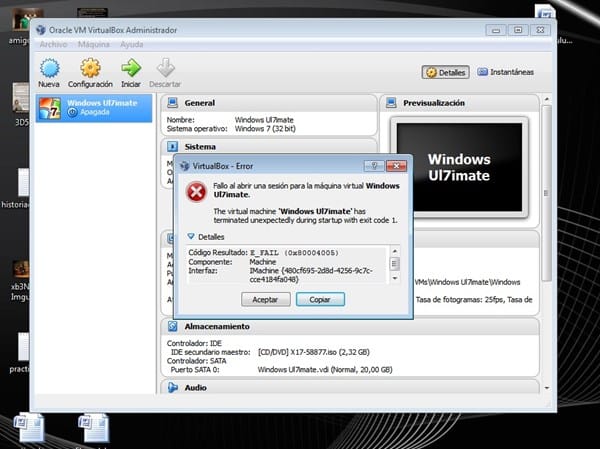Click the Windows Ul7imate preview thumbnail
Viewport: 600px width, 449px height.
point(459,167)
